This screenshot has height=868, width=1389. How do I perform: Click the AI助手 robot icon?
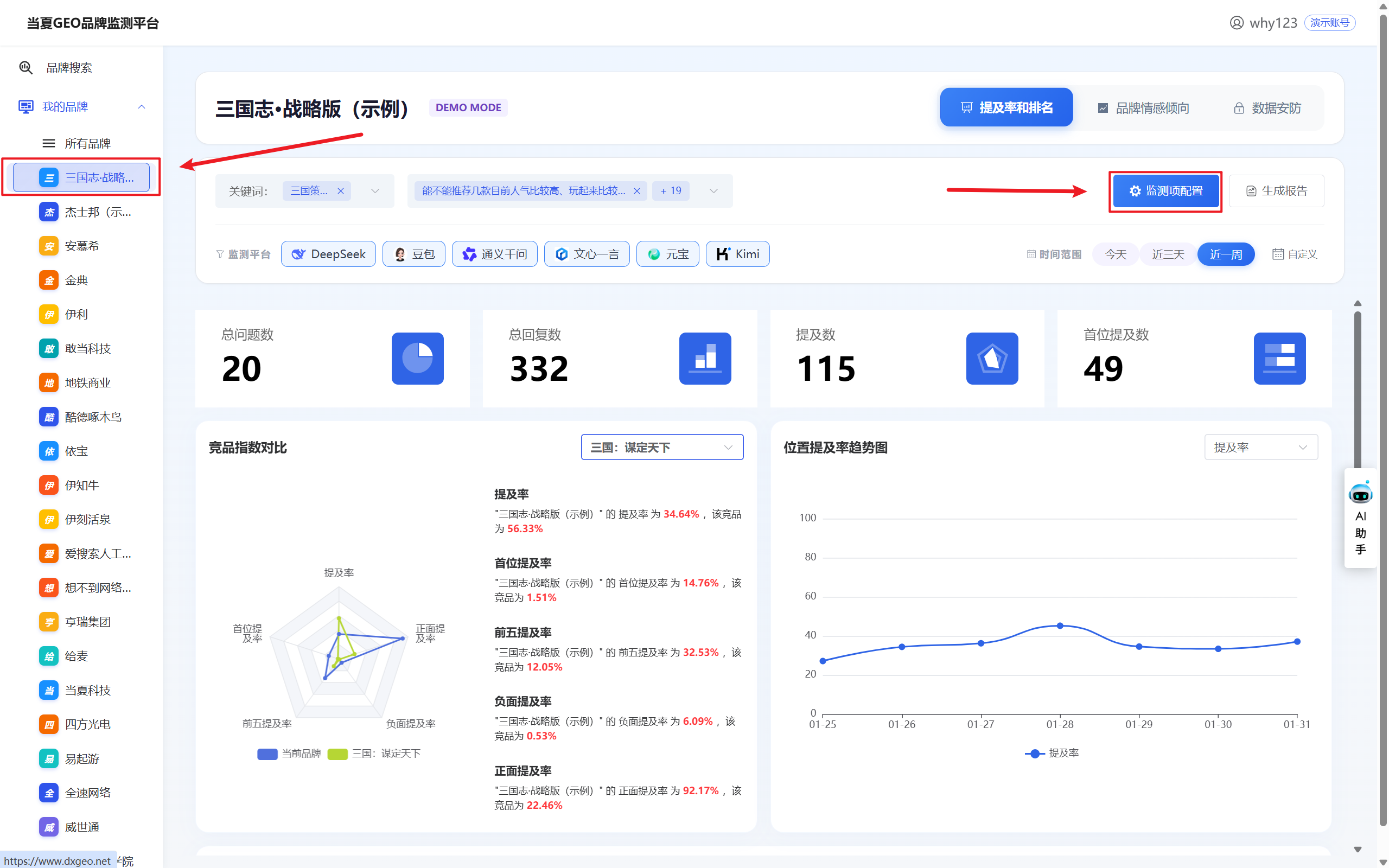coord(1360,494)
